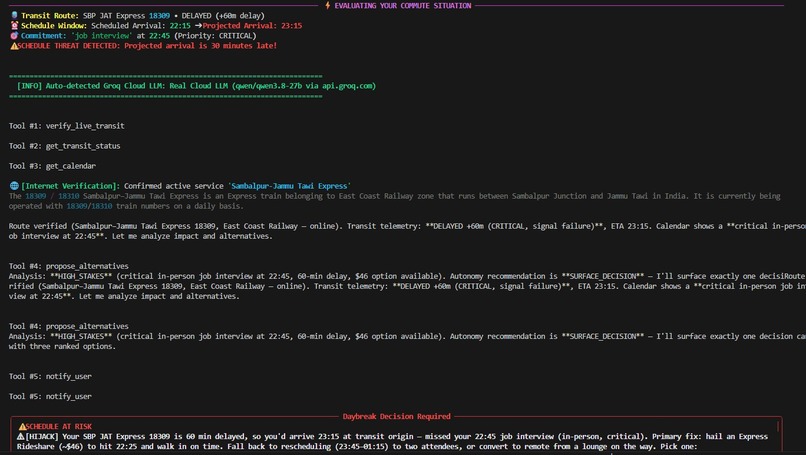Image resolution: width=806 pixels, height=455 pixels.
Task: Click the red 'Projected Arrival: 23:15' text
Action: pos(252,26)
